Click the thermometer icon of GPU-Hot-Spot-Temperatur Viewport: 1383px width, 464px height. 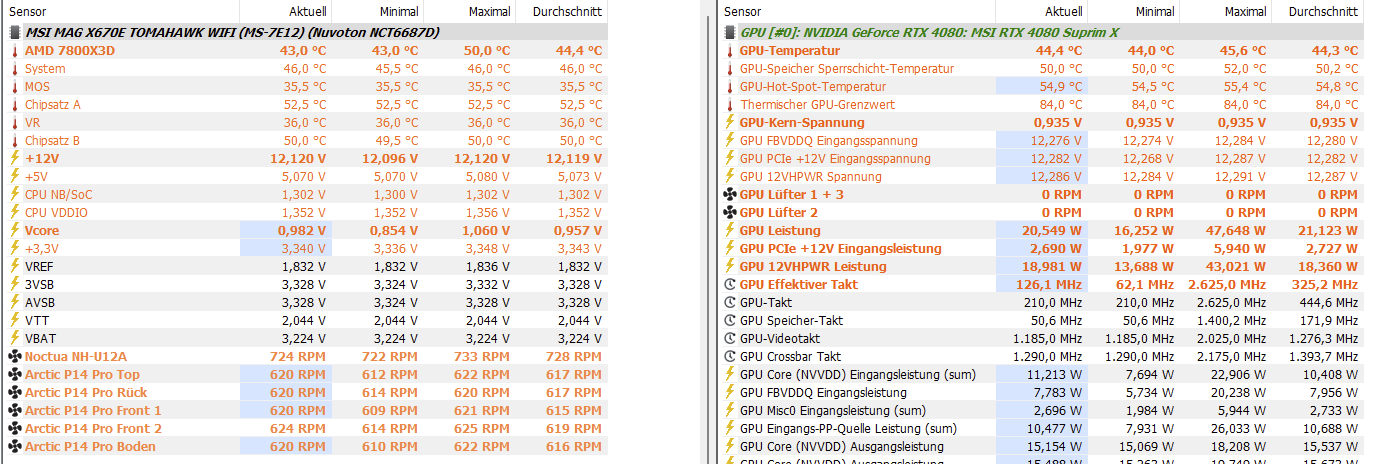pyautogui.click(x=729, y=86)
